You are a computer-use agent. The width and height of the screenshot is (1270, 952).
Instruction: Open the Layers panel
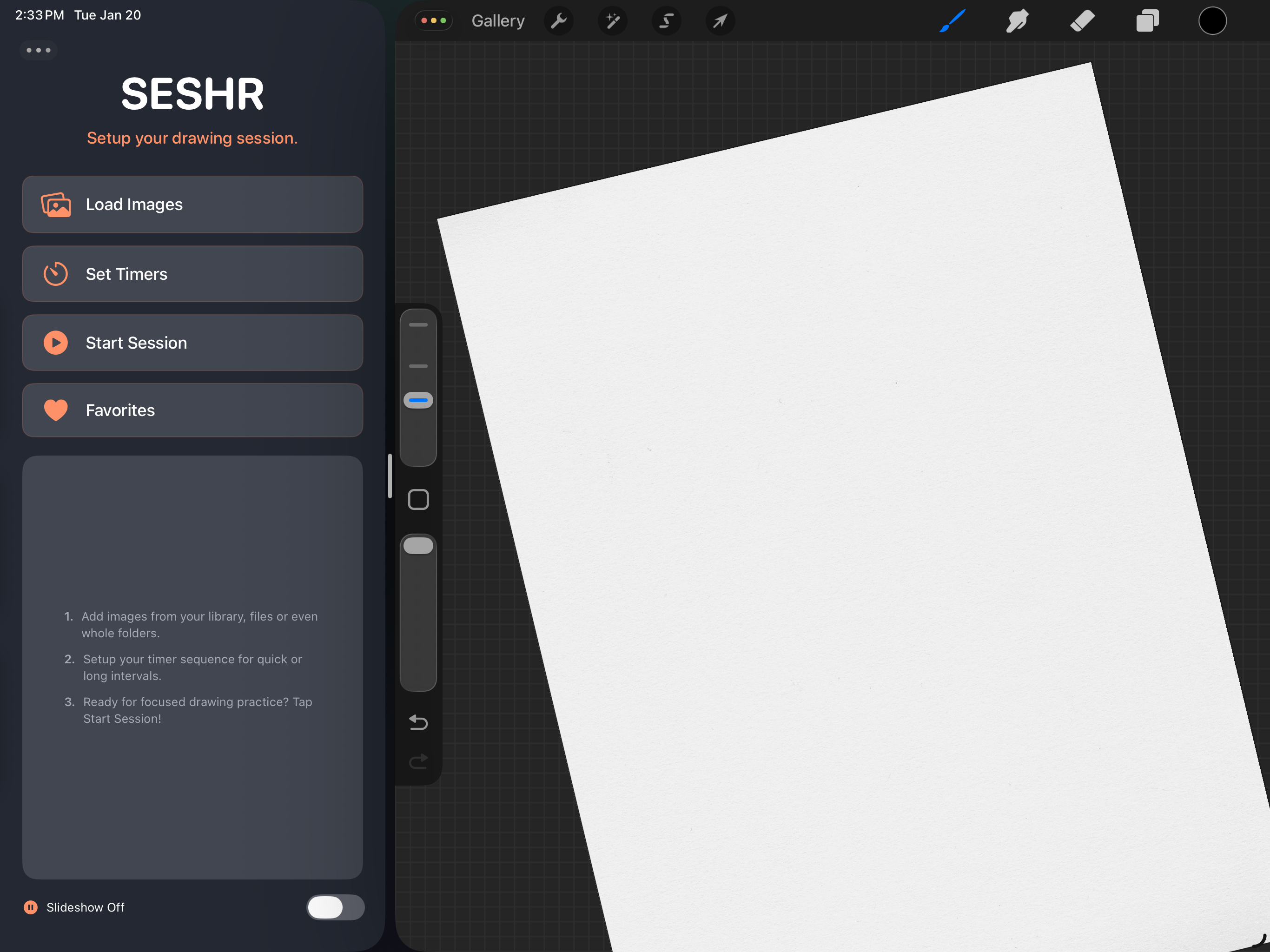click(1148, 20)
